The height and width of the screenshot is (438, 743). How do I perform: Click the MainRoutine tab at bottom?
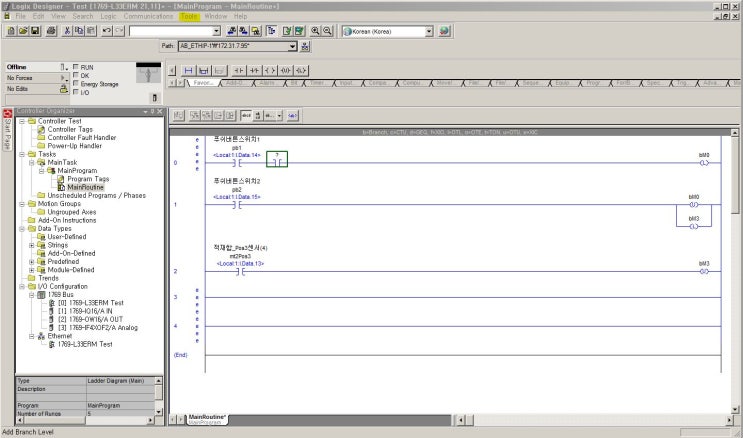click(x=207, y=416)
